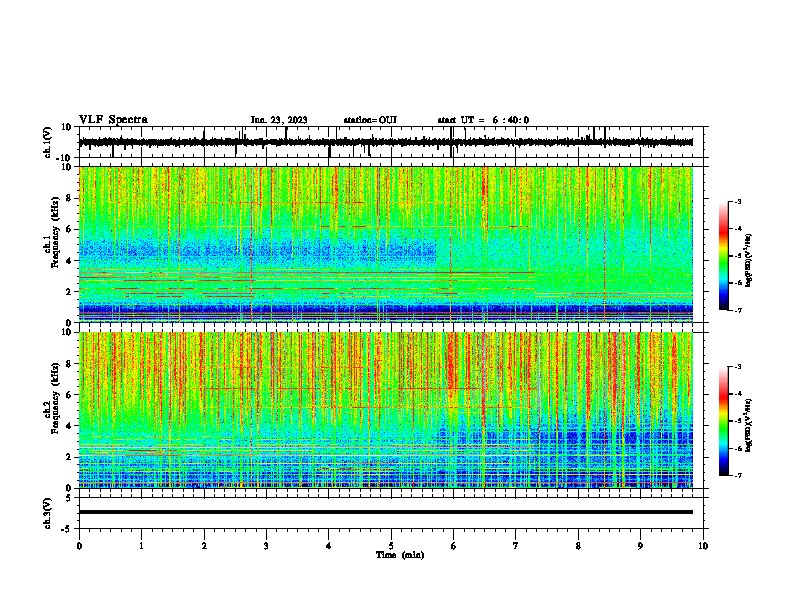
Task: Click the 5 tick label on the ch.3(V) axis
Action: click(x=69, y=498)
